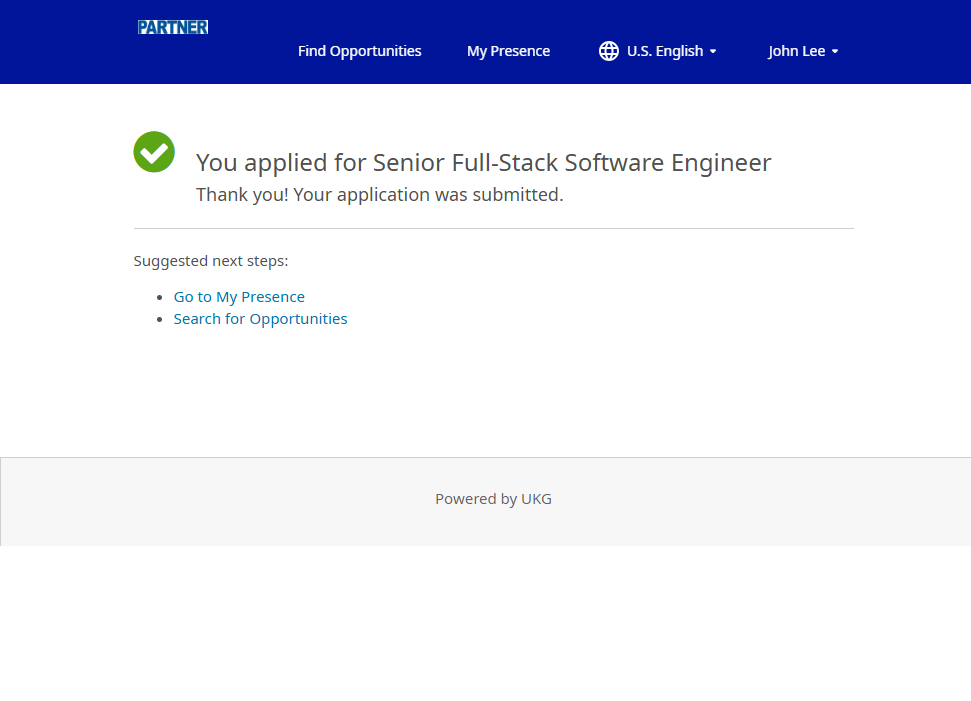Click the caret arrow beside John Lee

click(835, 52)
